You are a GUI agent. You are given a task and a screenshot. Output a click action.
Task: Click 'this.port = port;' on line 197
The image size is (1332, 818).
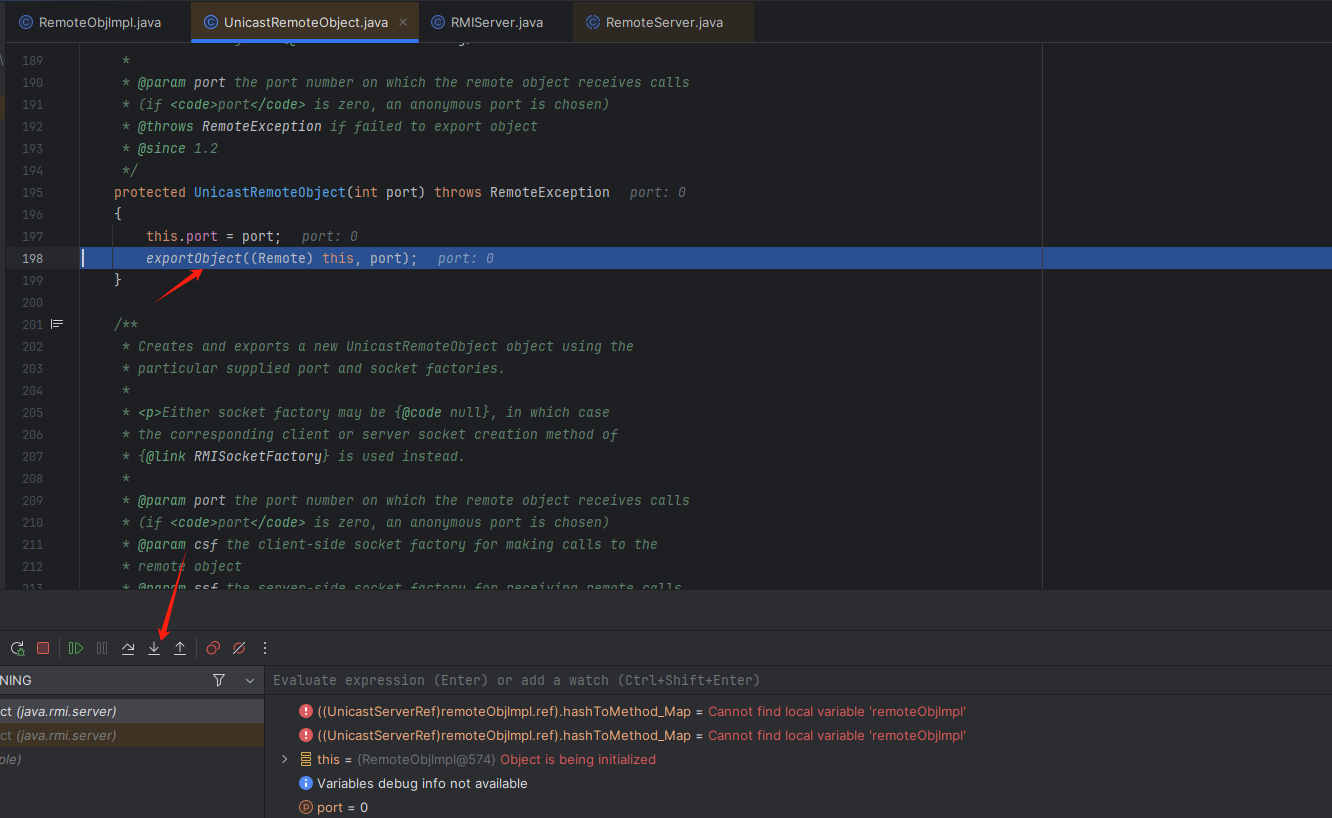[214, 236]
